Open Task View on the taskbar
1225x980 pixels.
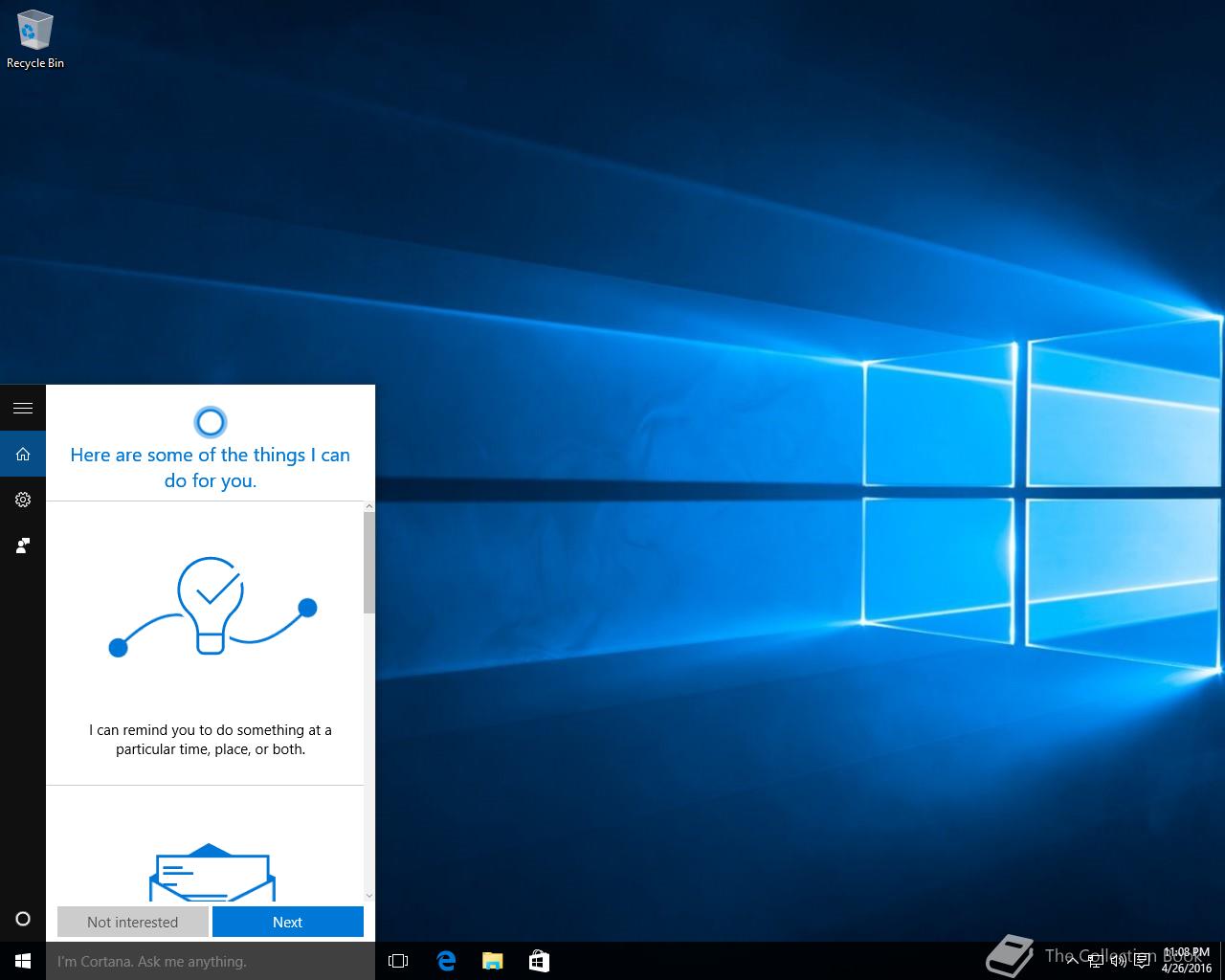tap(398, 961)
